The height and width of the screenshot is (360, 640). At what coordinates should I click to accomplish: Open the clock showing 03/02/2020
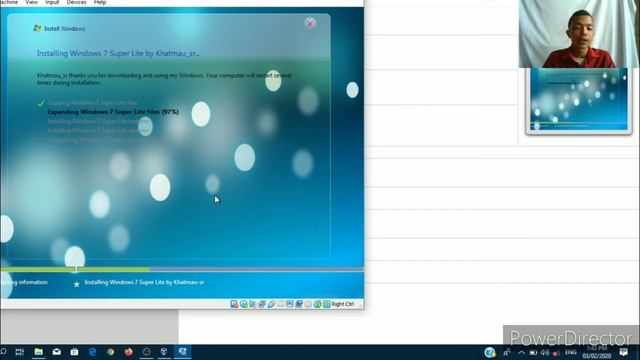tap(597, 352)
